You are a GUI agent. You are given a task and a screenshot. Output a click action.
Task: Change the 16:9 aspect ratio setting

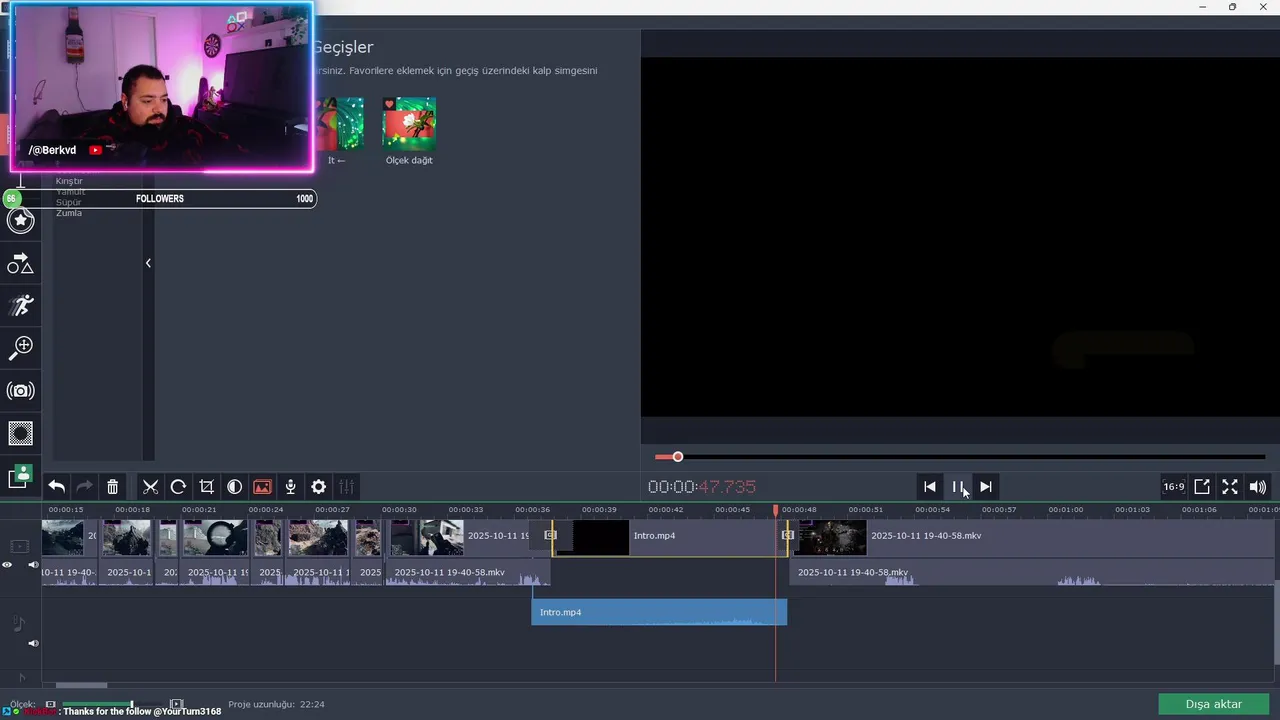coord(1174,487)
